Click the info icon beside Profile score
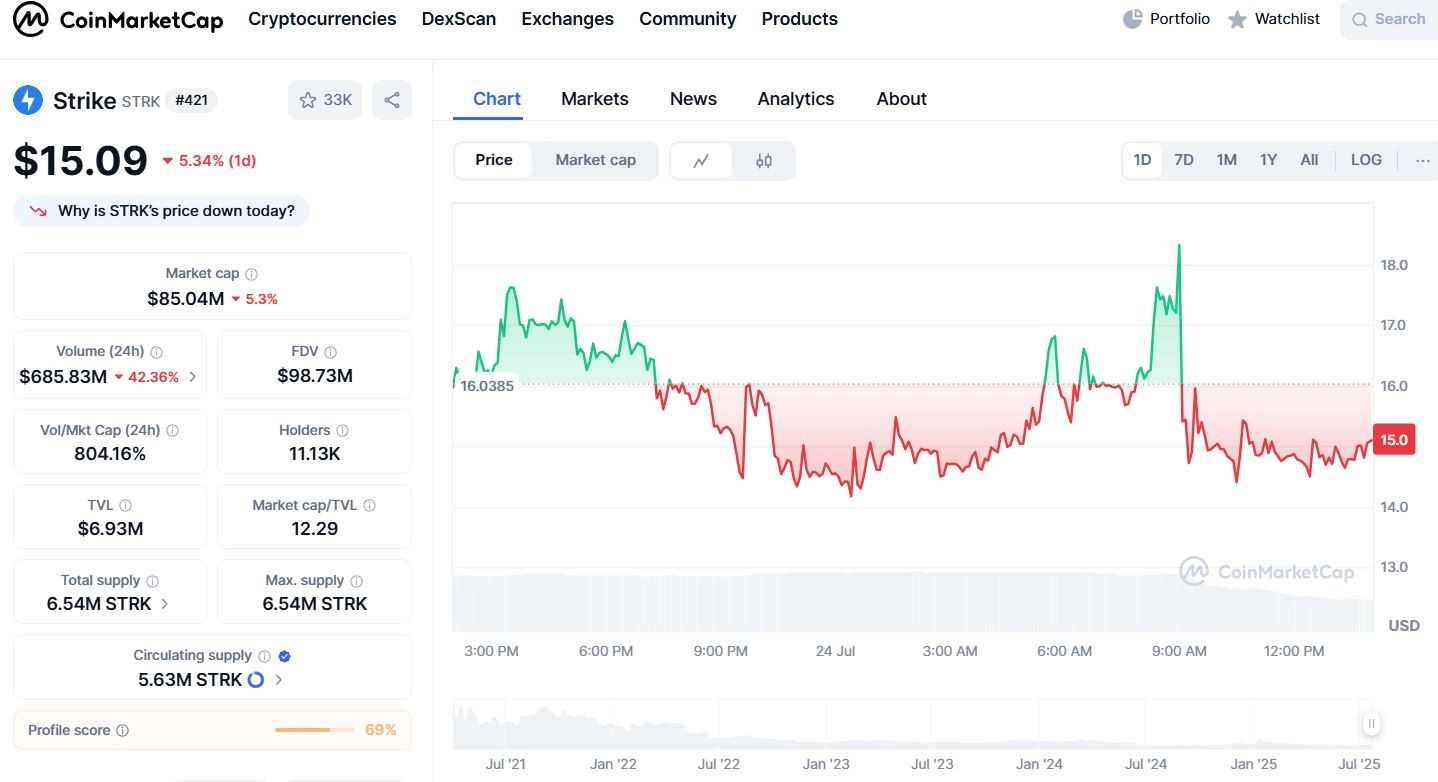Screen dimensions: 1438x782 (x=123, y=731)
